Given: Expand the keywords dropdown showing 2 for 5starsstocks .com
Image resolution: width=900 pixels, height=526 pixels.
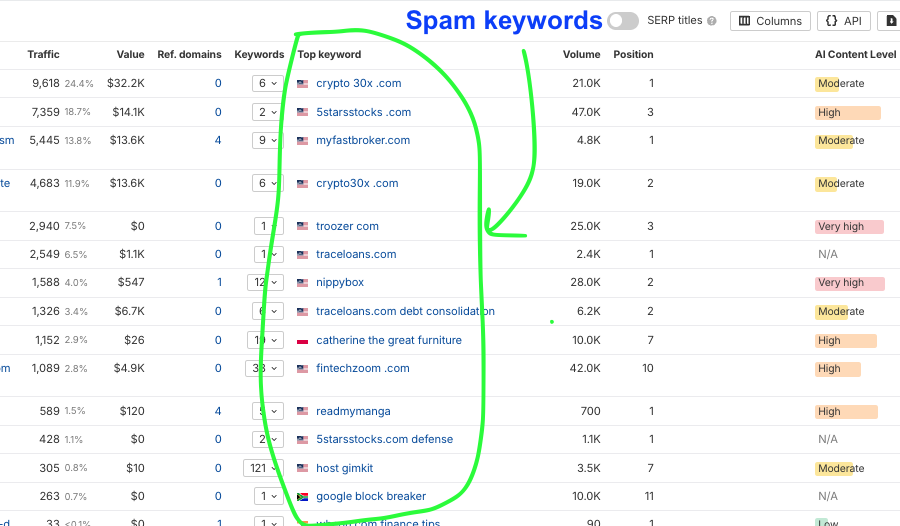Looking at the screenshot, I should tap(267, 113).
